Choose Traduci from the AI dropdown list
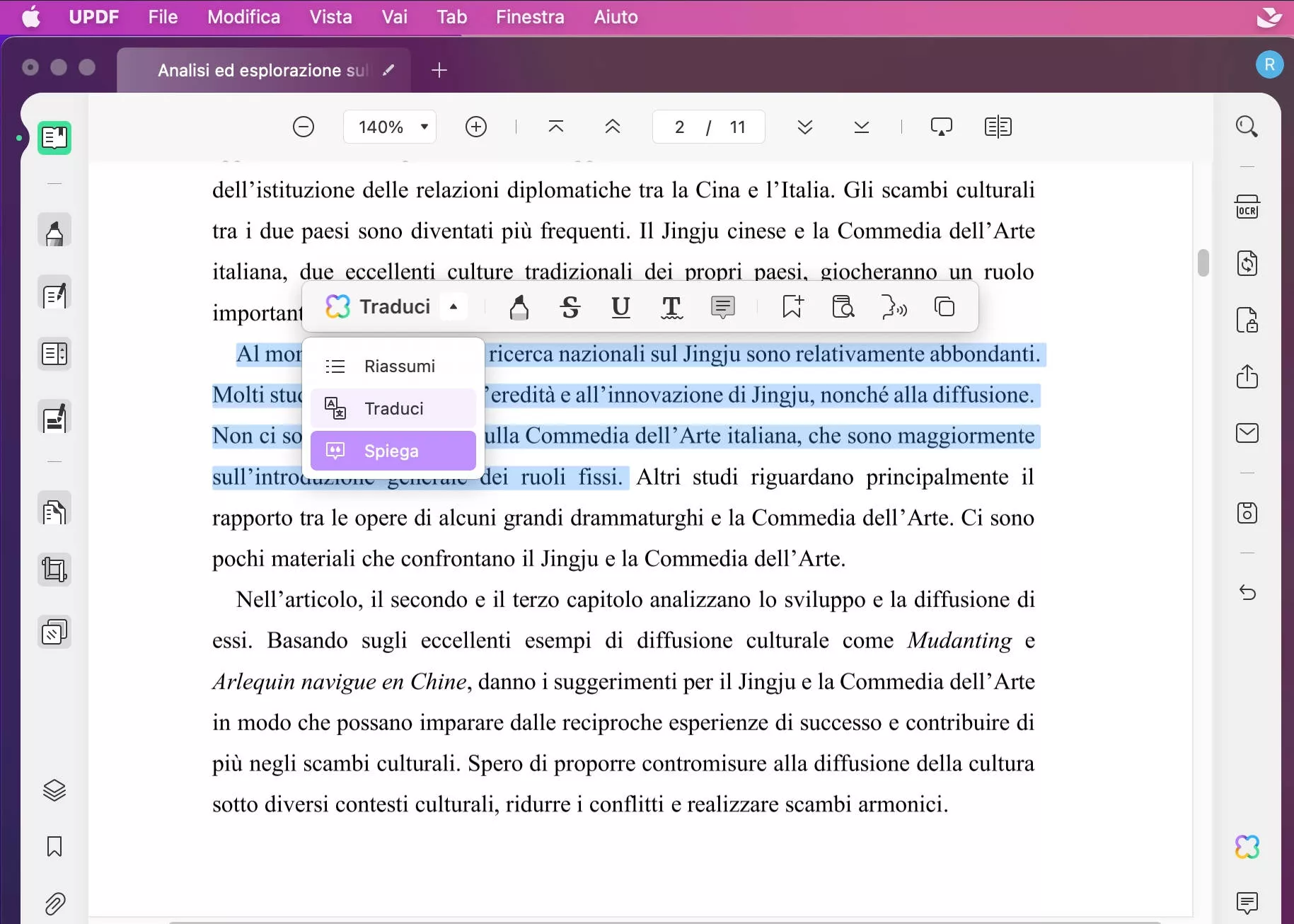Image resolution: width=1294 pixels, height=924 pixels. click(x=393, y=409)
